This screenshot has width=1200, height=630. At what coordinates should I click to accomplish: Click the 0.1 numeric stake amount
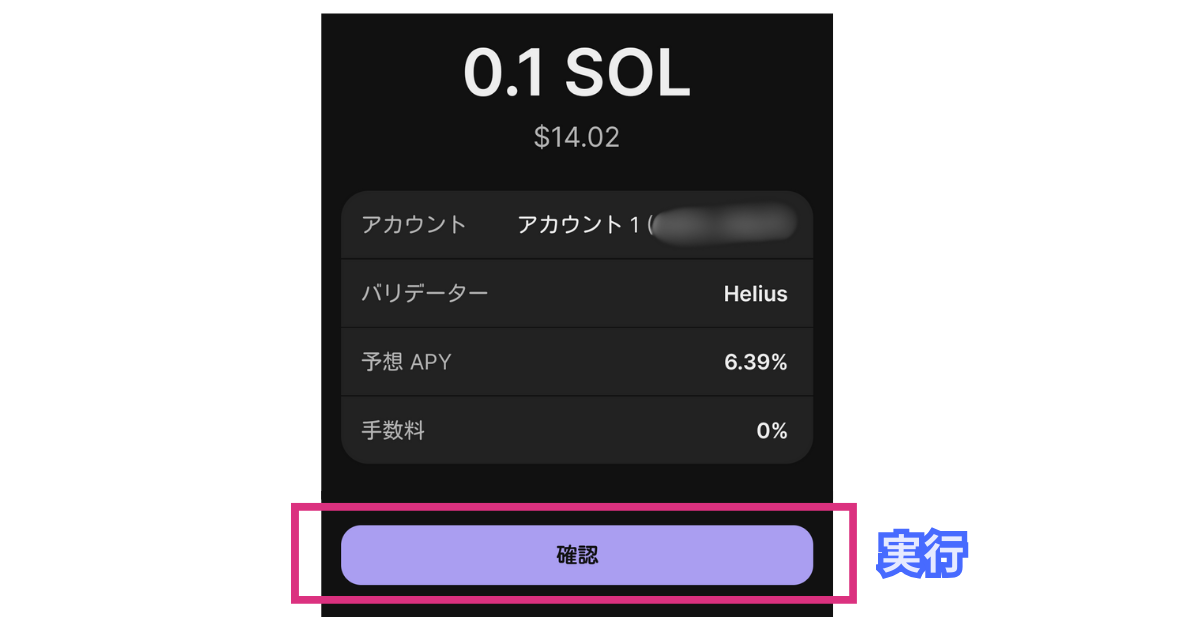[504, 74]
